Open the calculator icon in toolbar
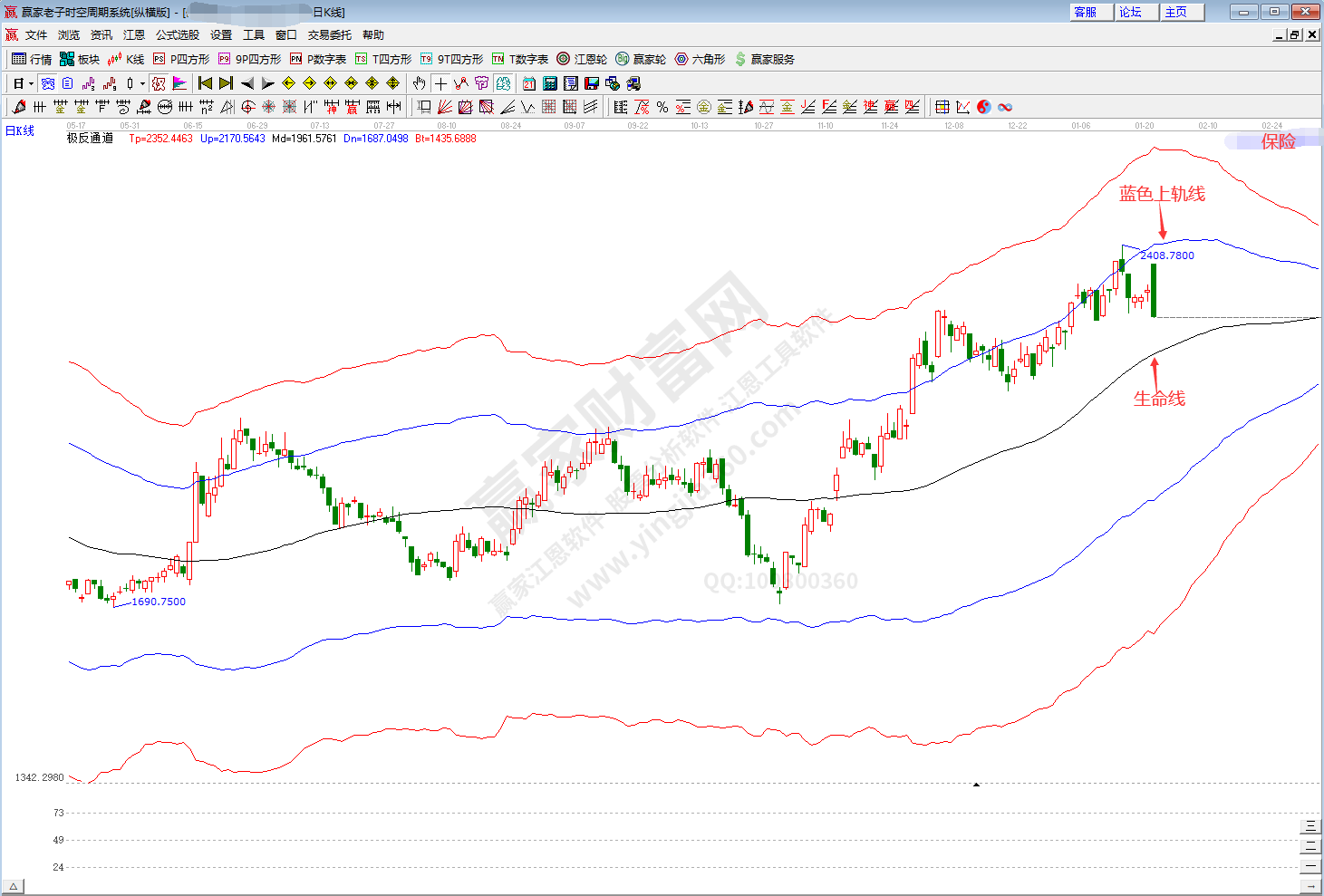This screenshot has width=1324, height=896. [550, 83]
